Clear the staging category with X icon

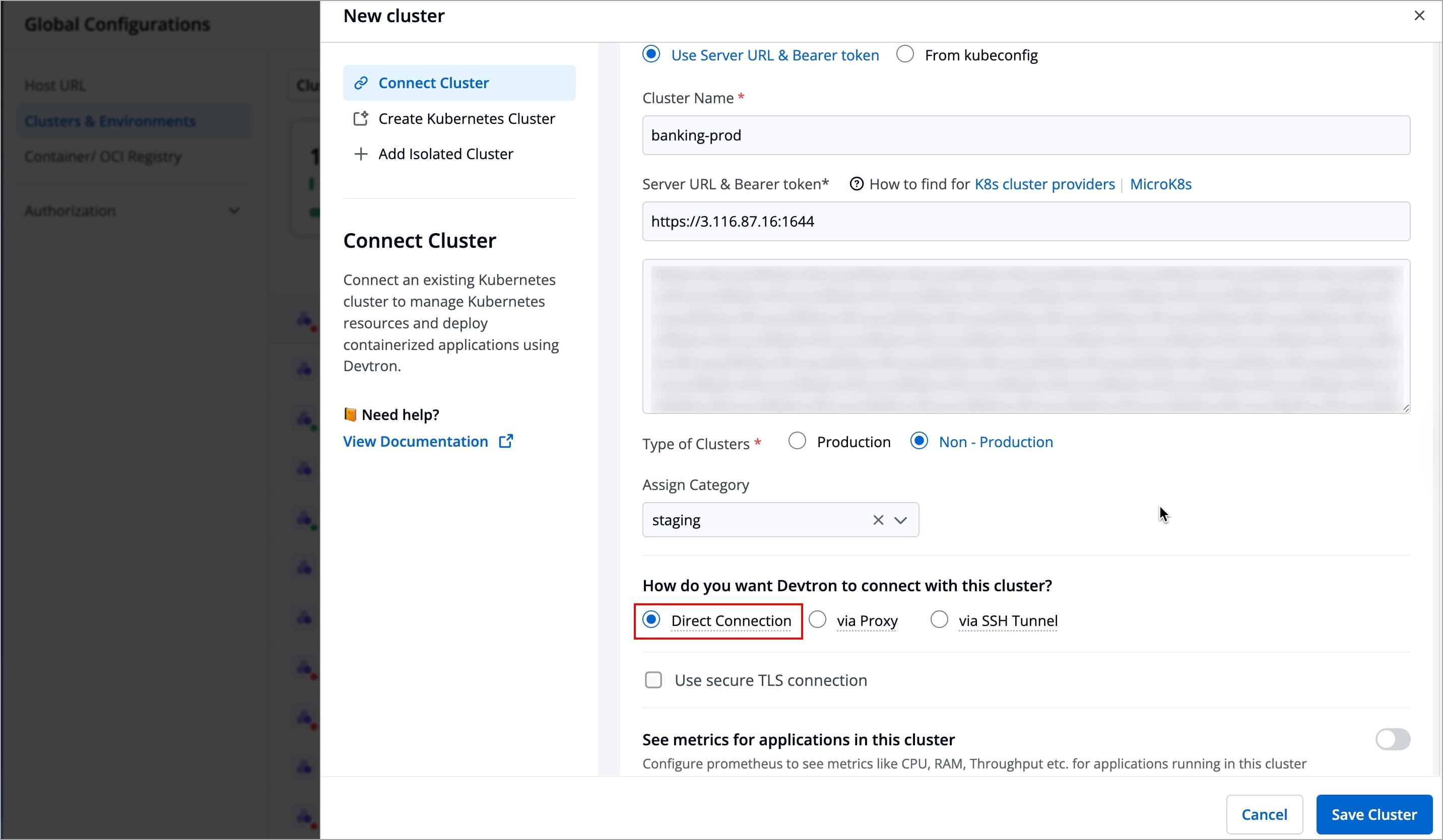[878, 520]
